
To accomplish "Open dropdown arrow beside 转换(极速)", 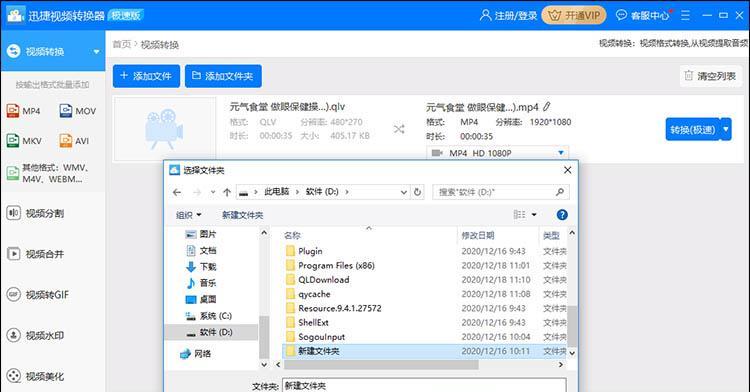I will [x=726, y=130].
